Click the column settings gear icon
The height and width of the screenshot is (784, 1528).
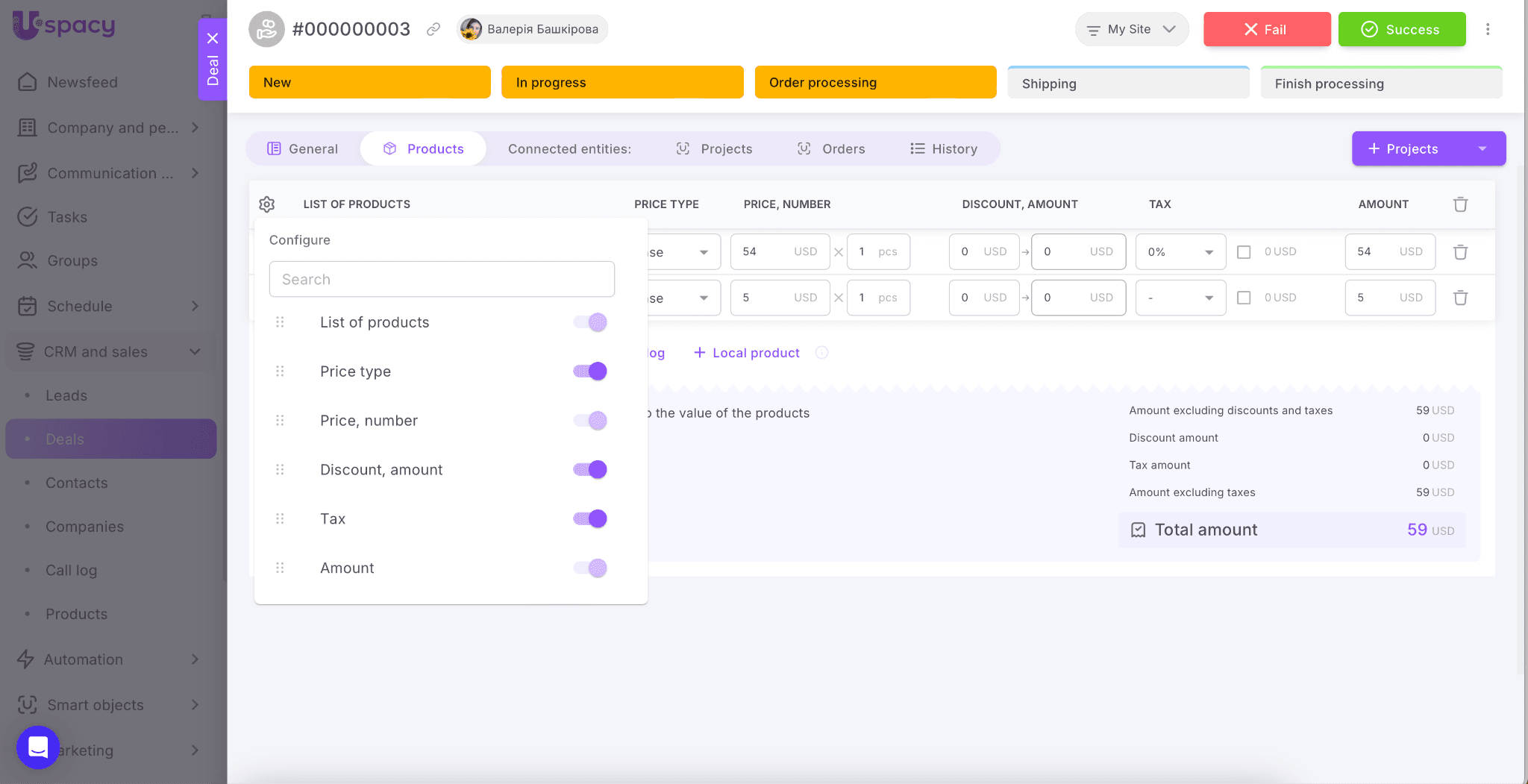click(267, 204)
